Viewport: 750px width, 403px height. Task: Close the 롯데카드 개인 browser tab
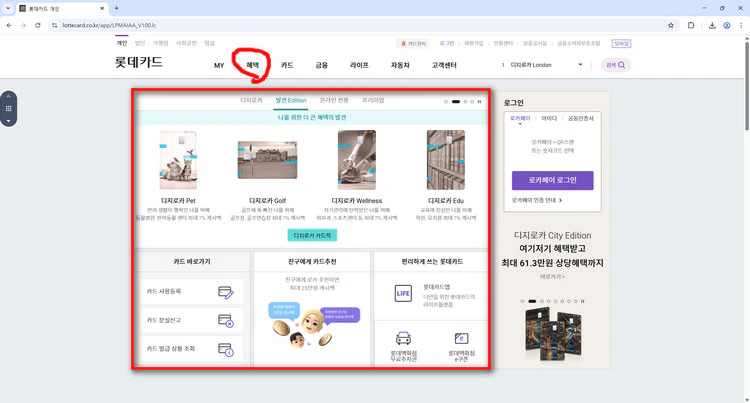[102, 9]
